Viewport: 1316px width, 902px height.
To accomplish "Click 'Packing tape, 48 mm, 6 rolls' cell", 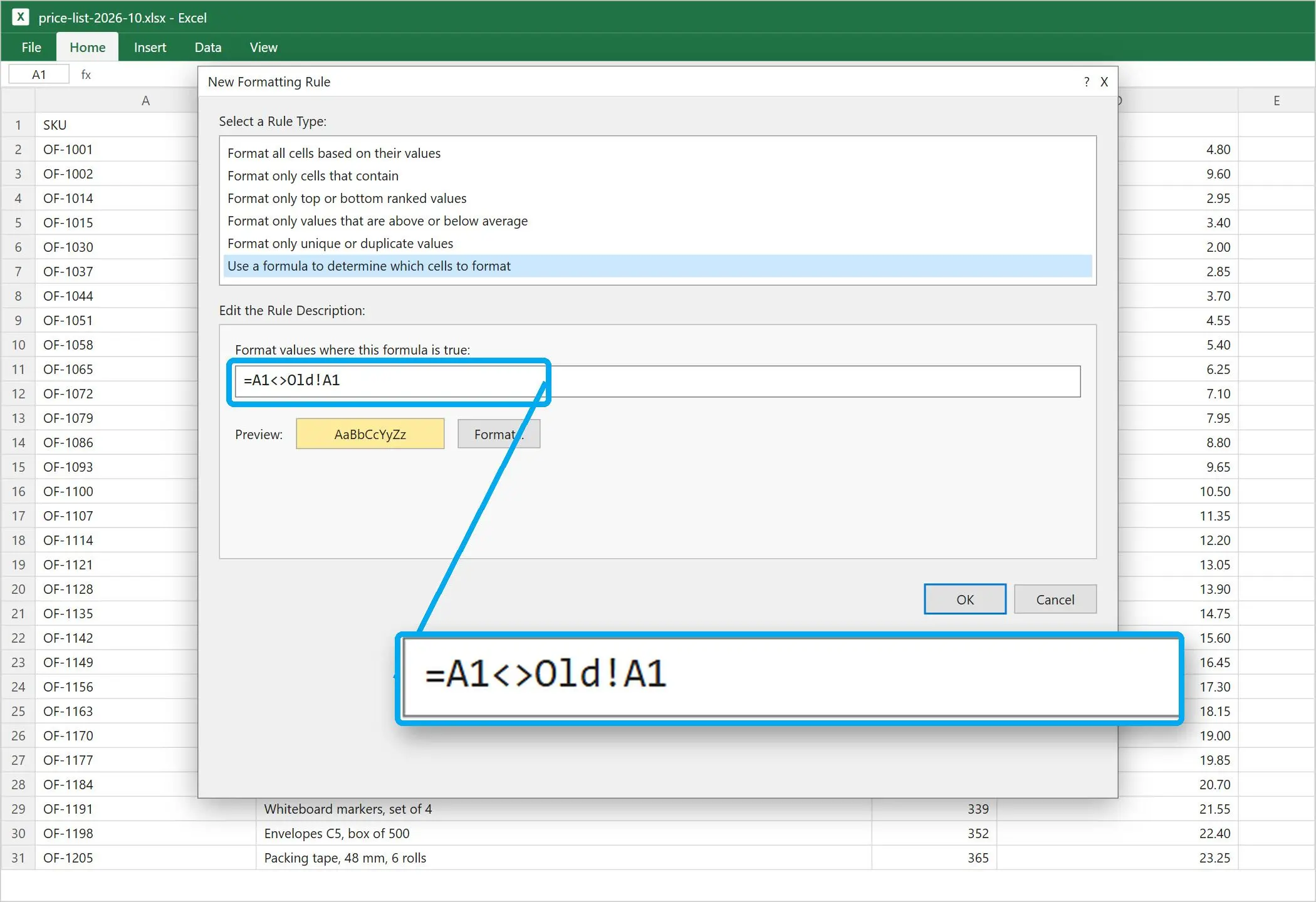I will click(564, 858).
